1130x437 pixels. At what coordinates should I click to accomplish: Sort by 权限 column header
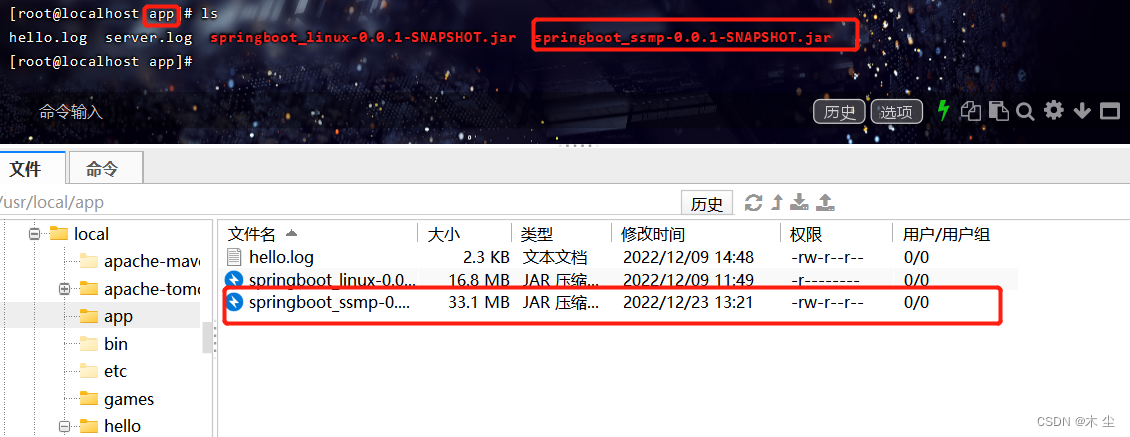click(806, 234)
